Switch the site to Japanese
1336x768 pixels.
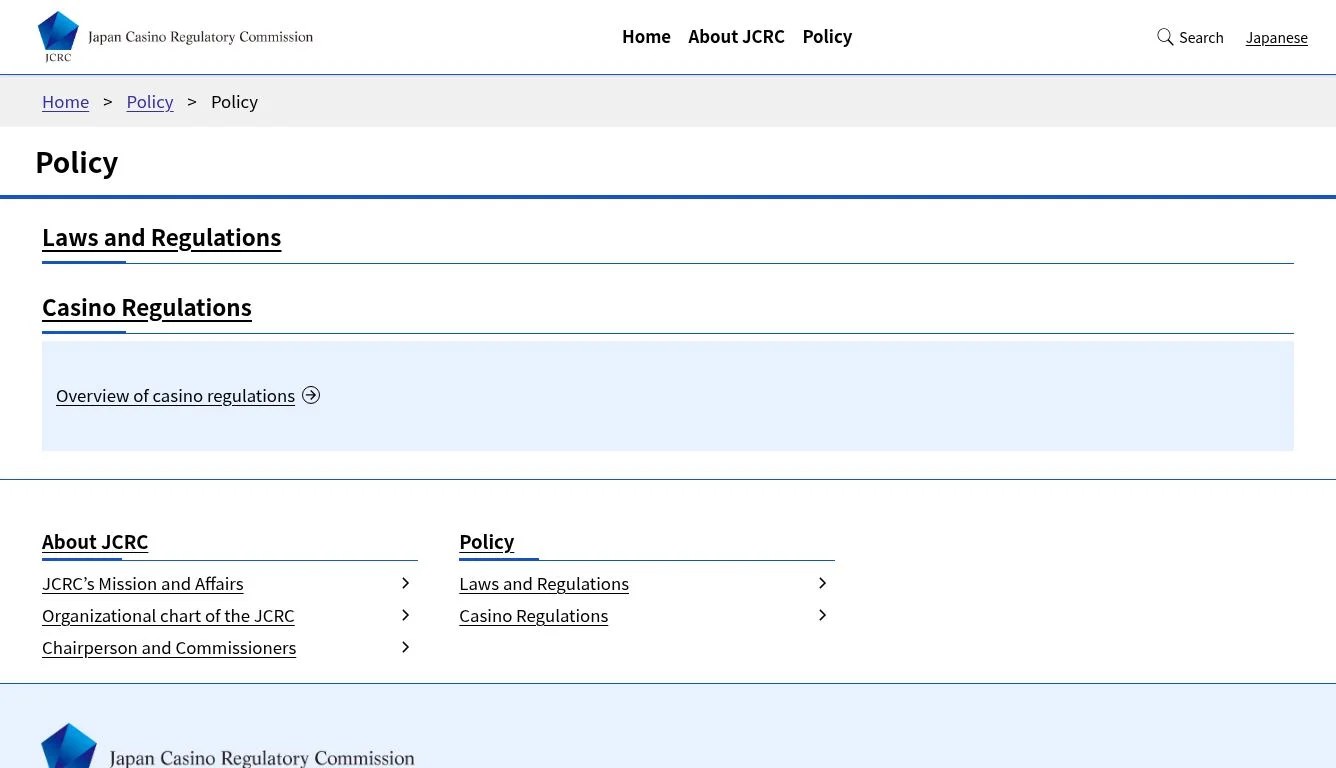coord(1276,37)
